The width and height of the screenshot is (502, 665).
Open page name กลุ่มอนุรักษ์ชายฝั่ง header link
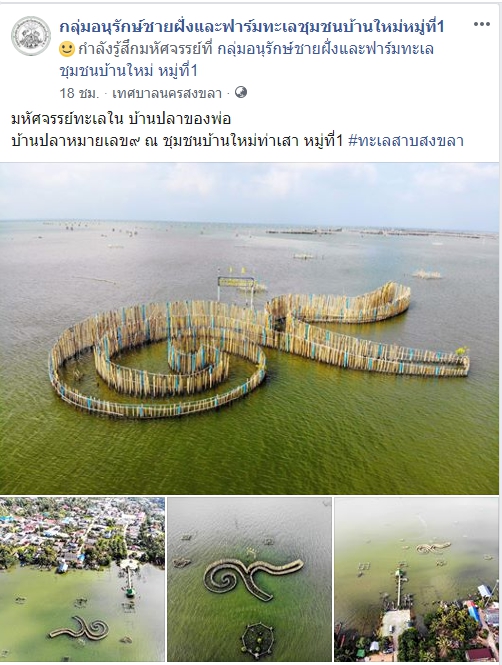[x=251, y=27]
